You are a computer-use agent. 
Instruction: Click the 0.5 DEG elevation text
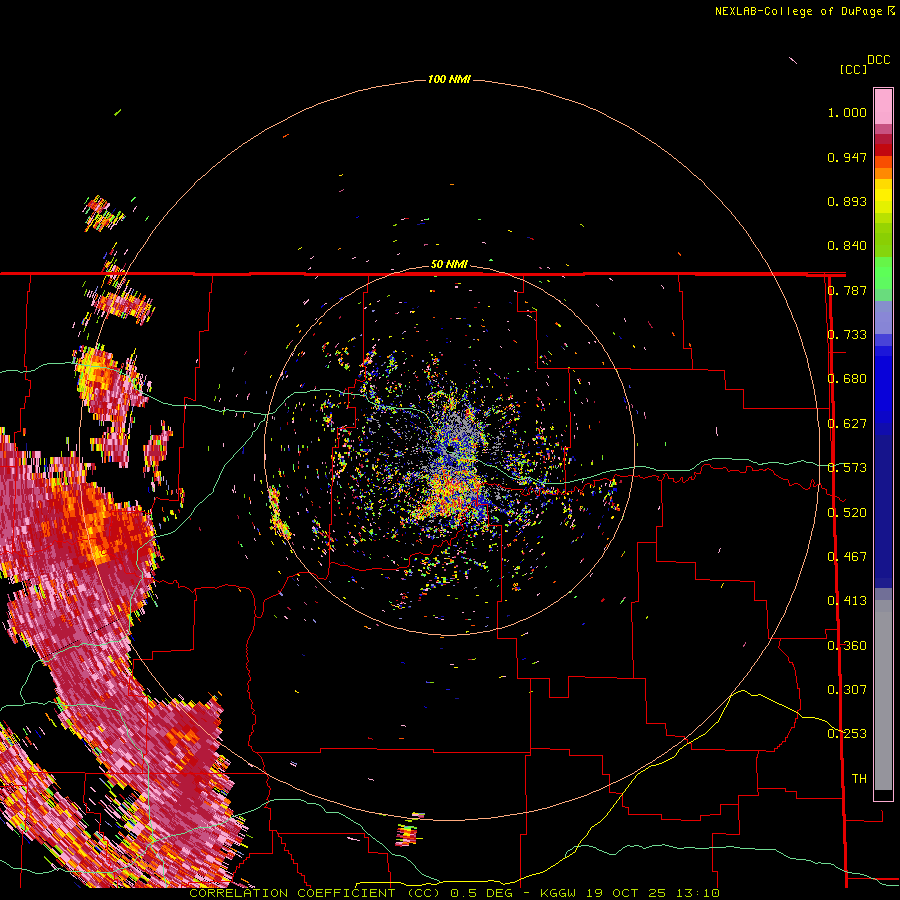[x=481, y=894]
